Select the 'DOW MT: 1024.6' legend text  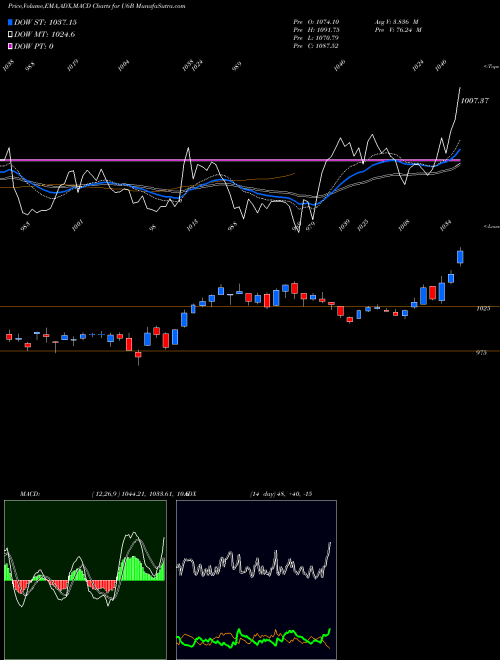45,35
